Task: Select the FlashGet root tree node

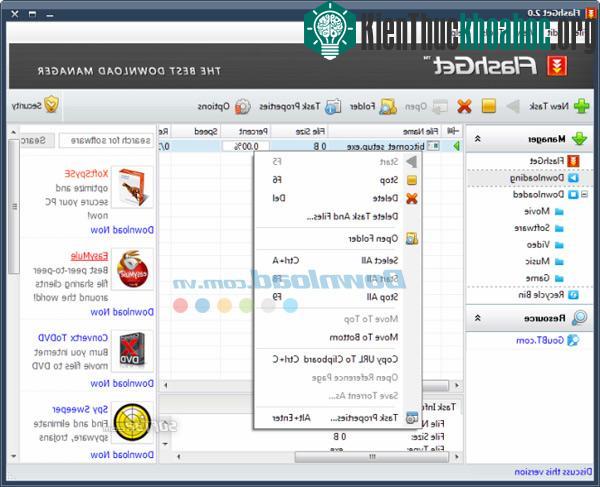Action: coord(554,161)
